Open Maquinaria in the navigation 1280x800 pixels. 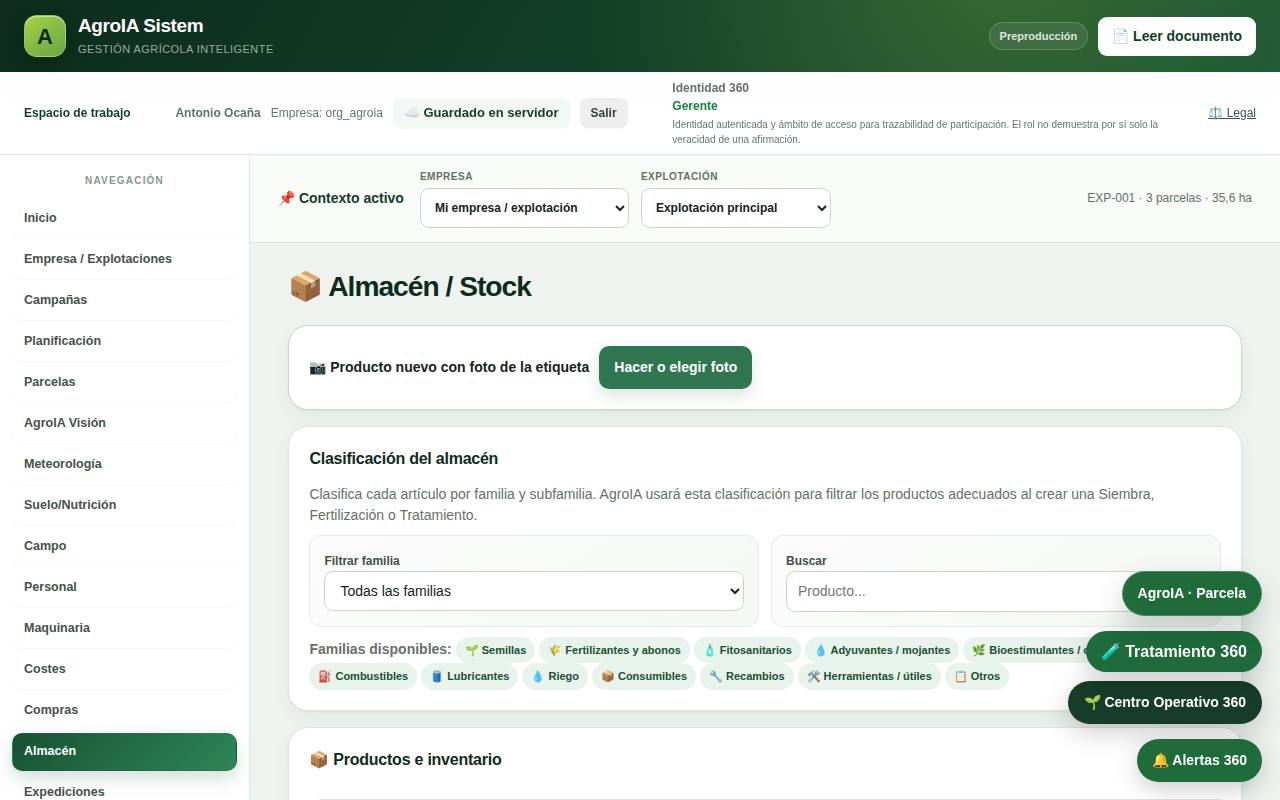(x=124, y=628)
